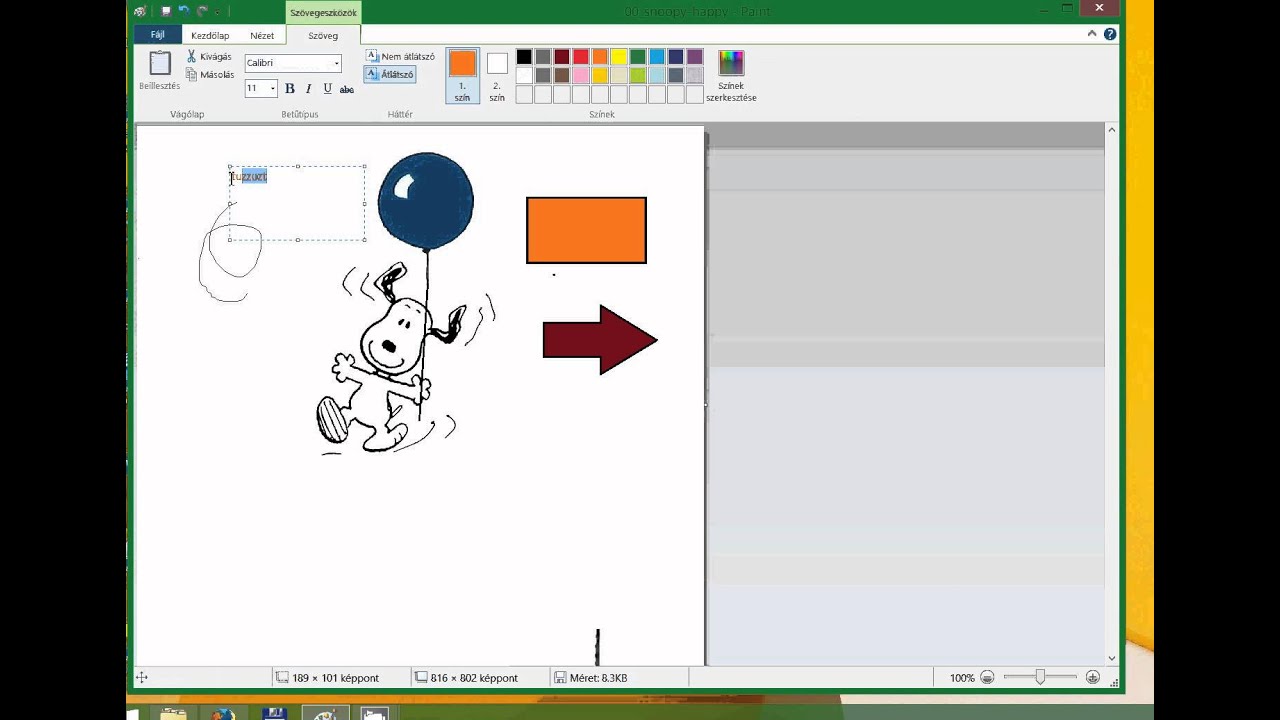Select Nem átlátszó opaque background

[400, 57]
